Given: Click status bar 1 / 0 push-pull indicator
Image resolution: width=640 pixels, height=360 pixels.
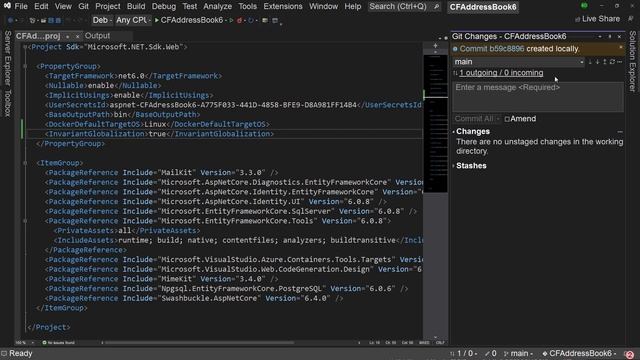Looking at the screenshot, I should point(464,353).
